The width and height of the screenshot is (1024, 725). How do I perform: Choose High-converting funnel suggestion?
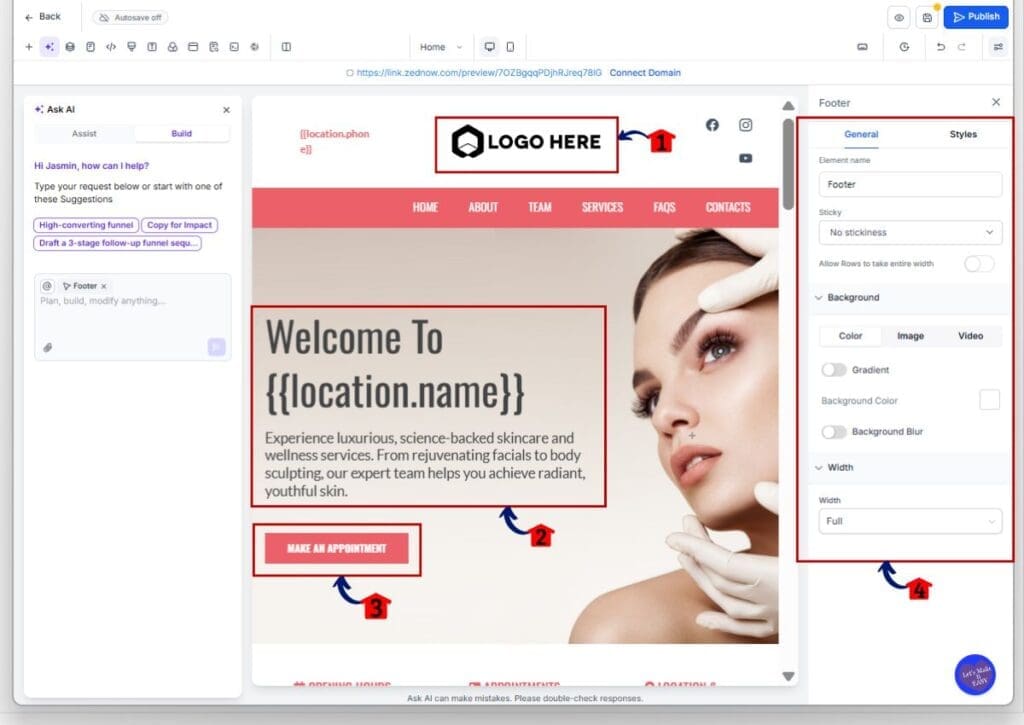[86, 225]
